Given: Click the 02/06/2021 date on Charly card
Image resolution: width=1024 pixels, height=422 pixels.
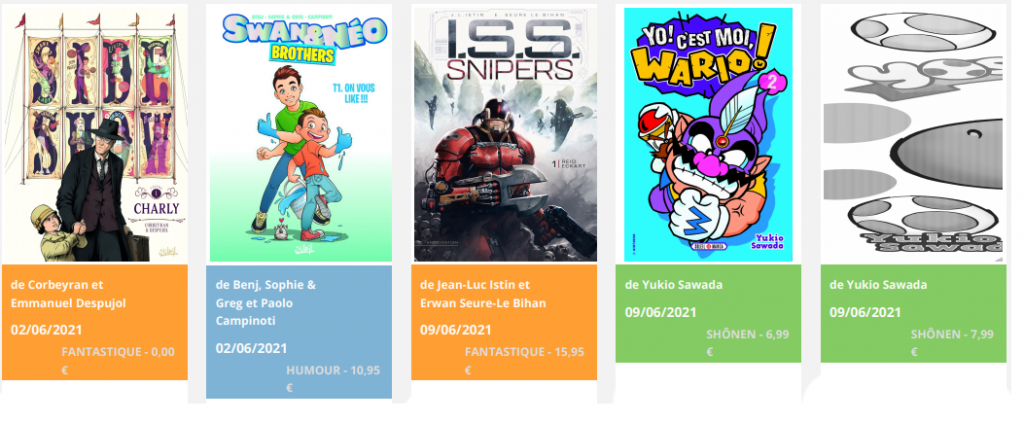Looking at the screenshot, I should (46, 330).
